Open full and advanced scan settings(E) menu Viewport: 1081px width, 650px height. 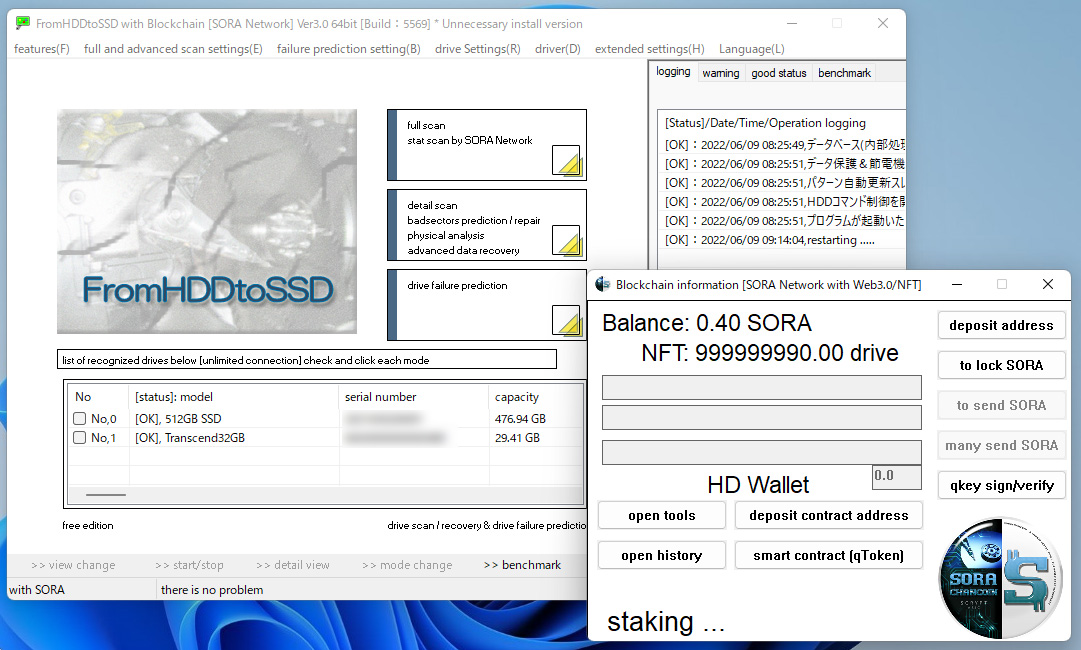click(x=173, y=49)
